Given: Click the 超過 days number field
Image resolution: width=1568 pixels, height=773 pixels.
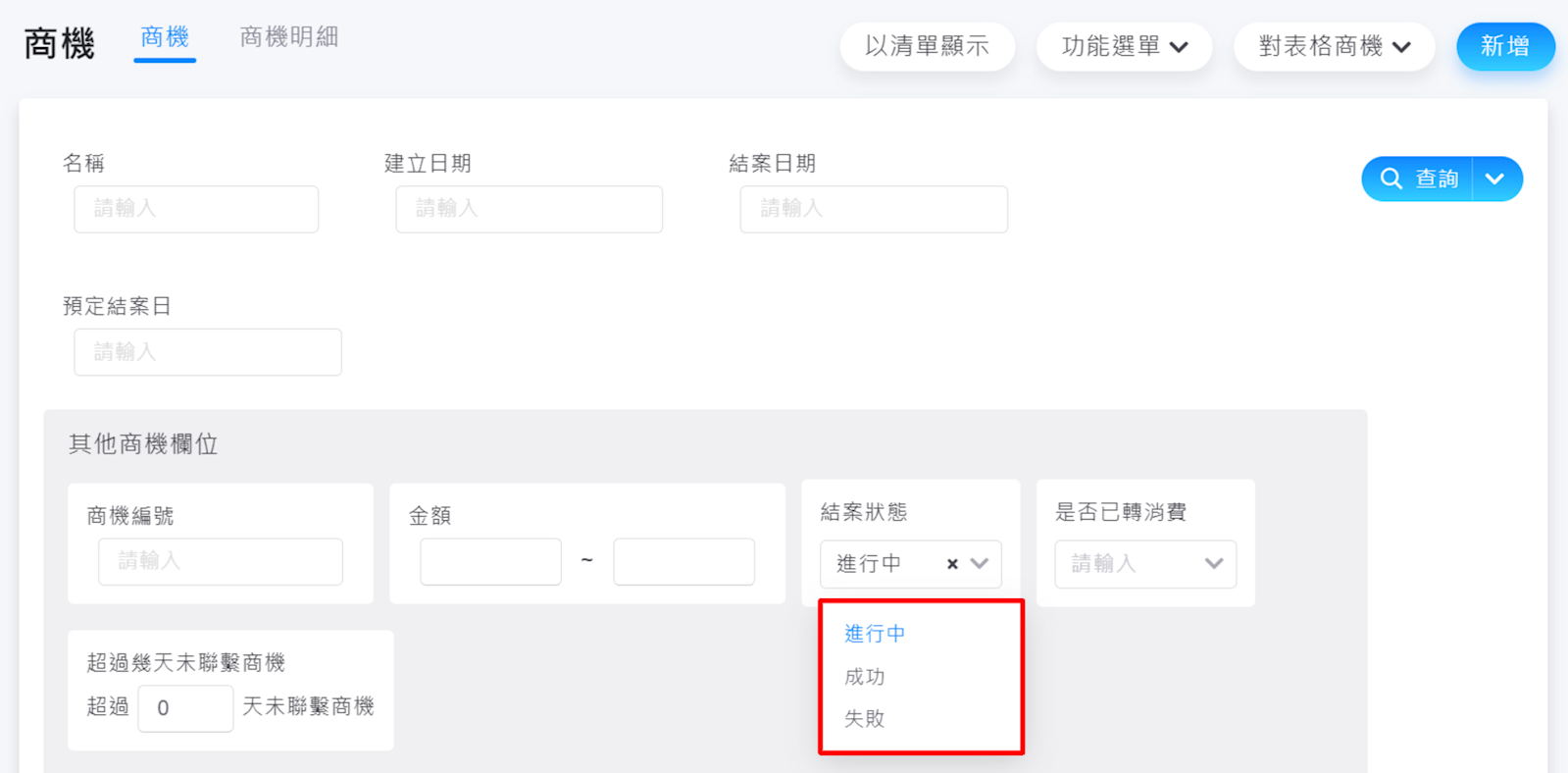Looking at the screenshot, I should click(x=185, y=708).
